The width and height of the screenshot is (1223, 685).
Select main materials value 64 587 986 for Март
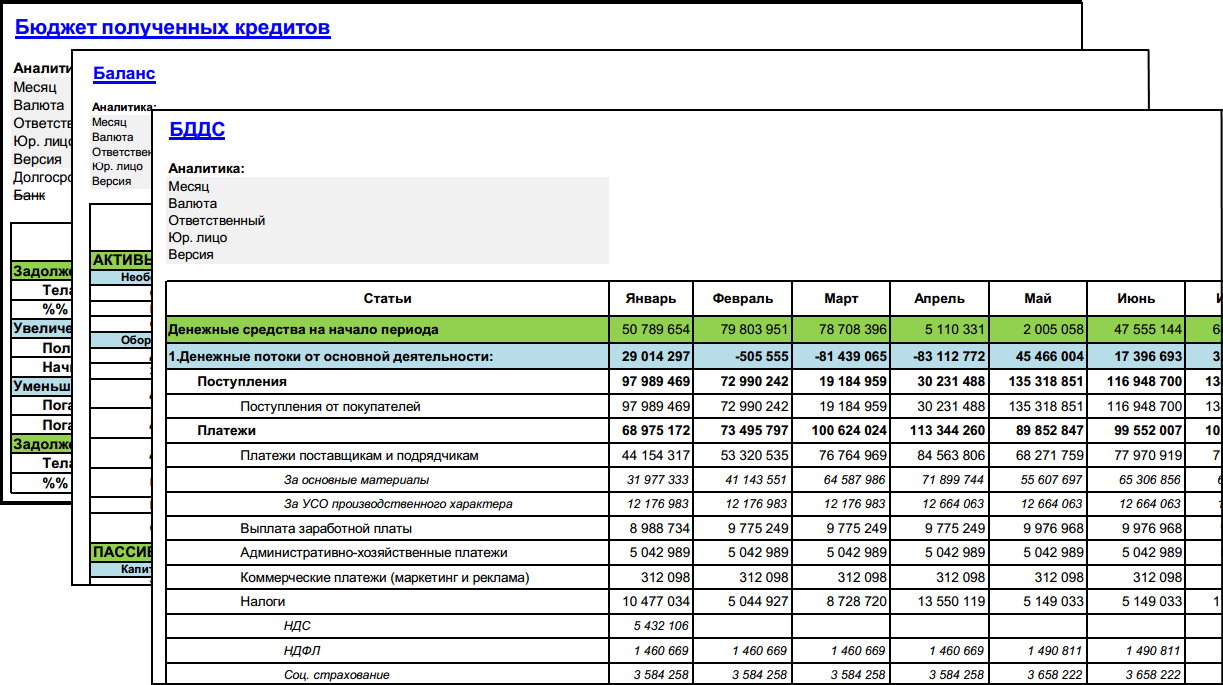[856, 480]
